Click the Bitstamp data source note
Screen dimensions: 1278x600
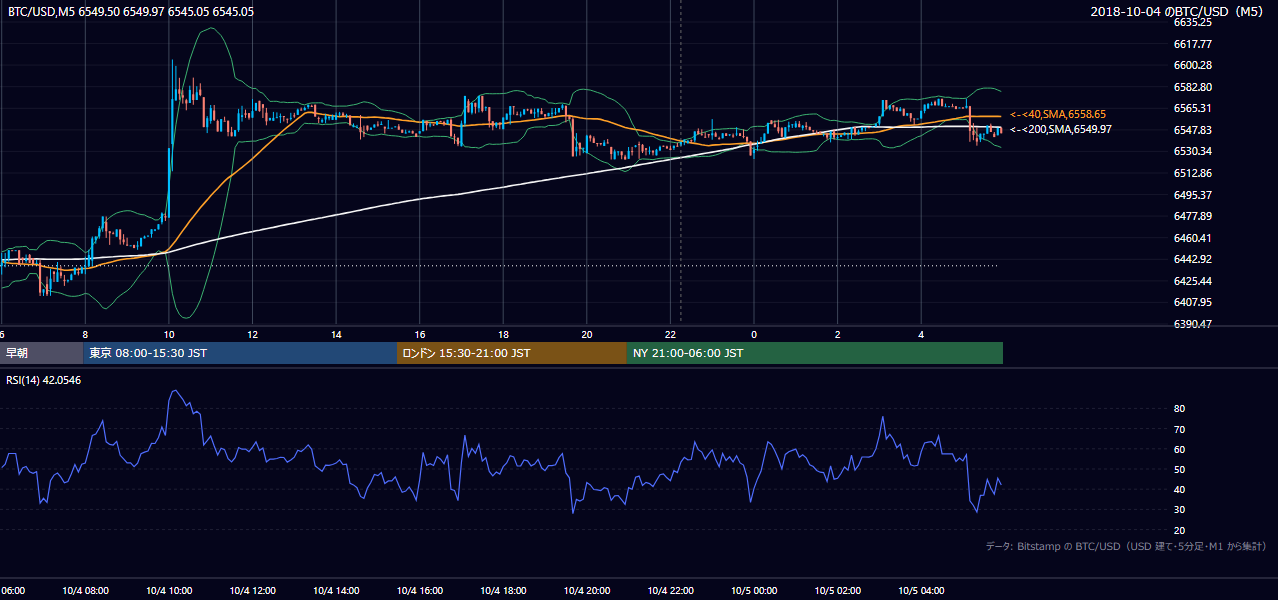[1126, 546]
